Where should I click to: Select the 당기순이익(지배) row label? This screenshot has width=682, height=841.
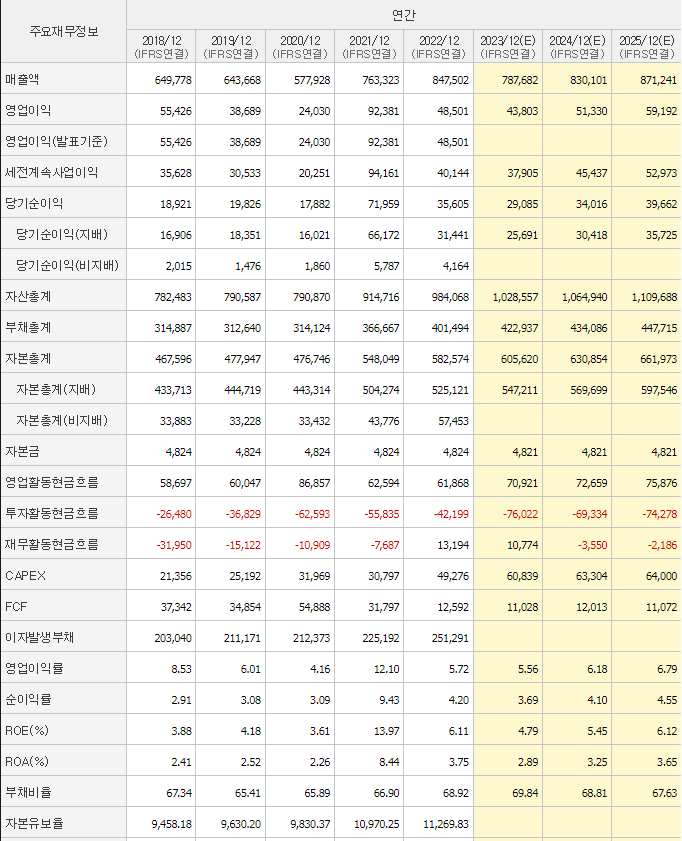coord(62,234)
